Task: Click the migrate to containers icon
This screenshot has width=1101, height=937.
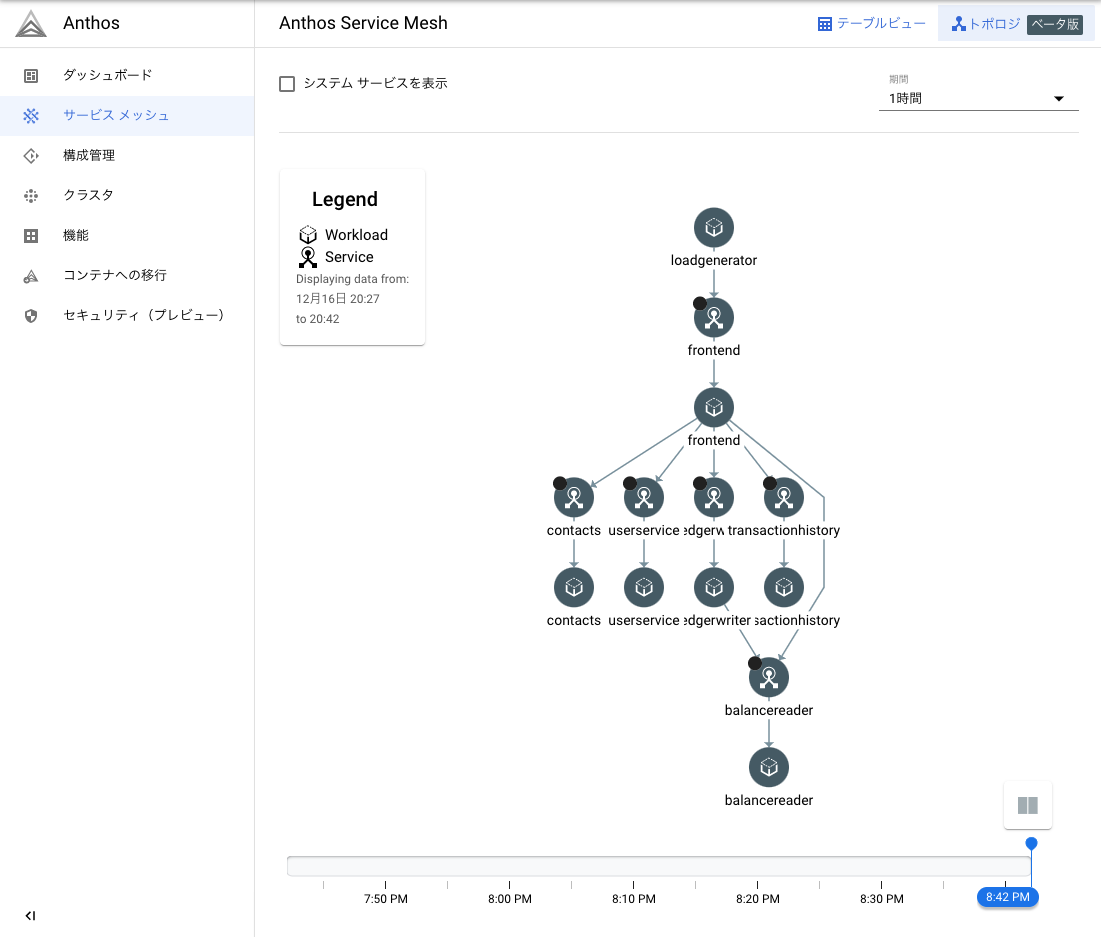Action: tap(31, 277)
